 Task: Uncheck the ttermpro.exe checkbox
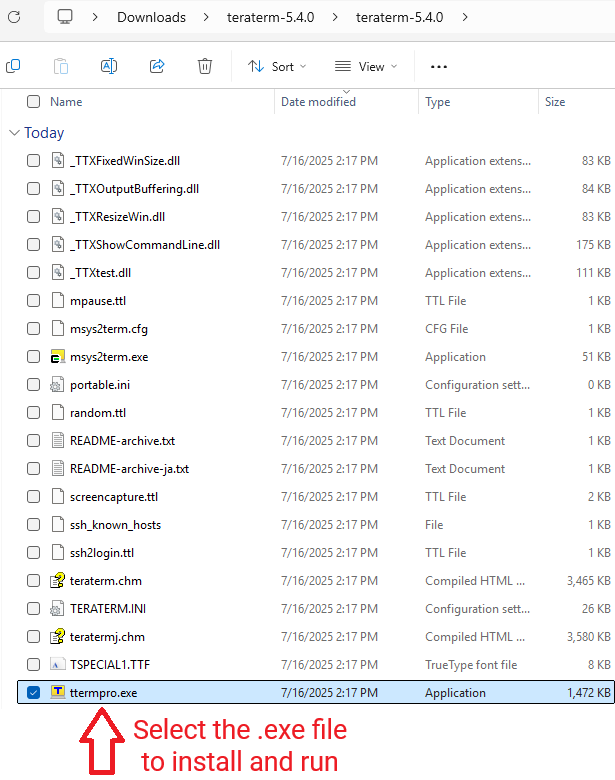point(33,692)
